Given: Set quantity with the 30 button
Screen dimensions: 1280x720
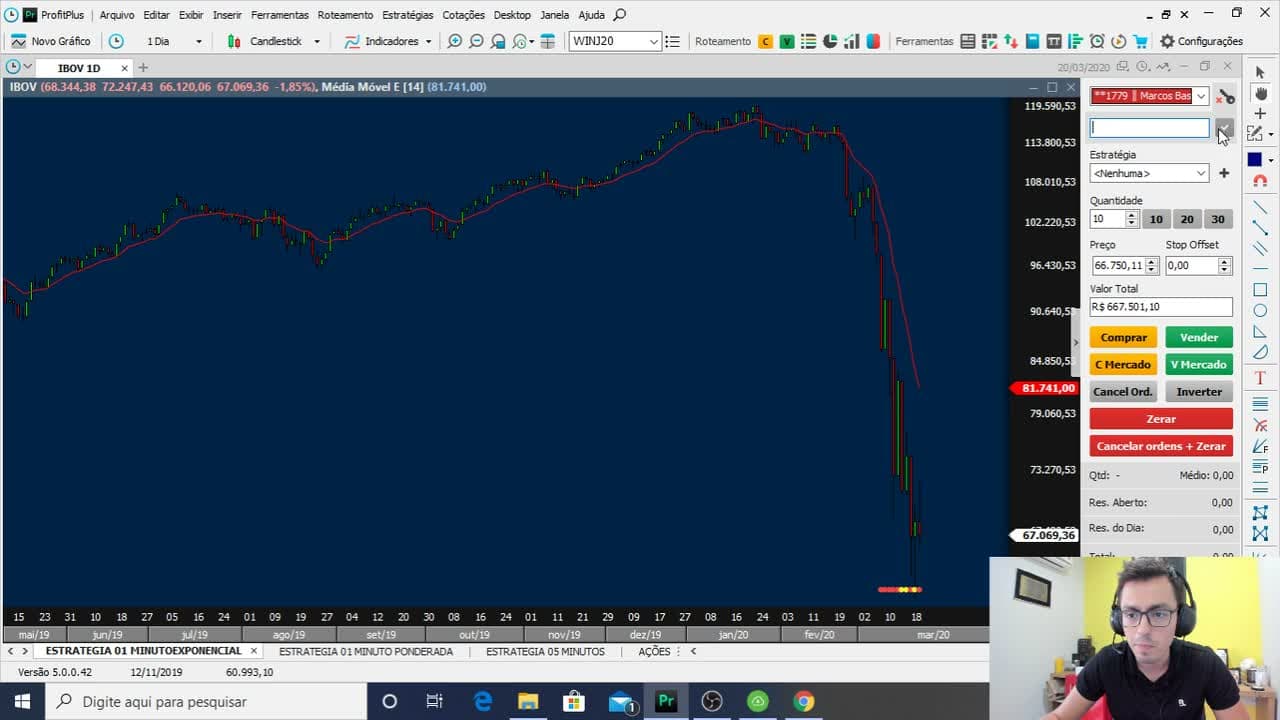Looking at the screenshot, I should coord(1218,219).
